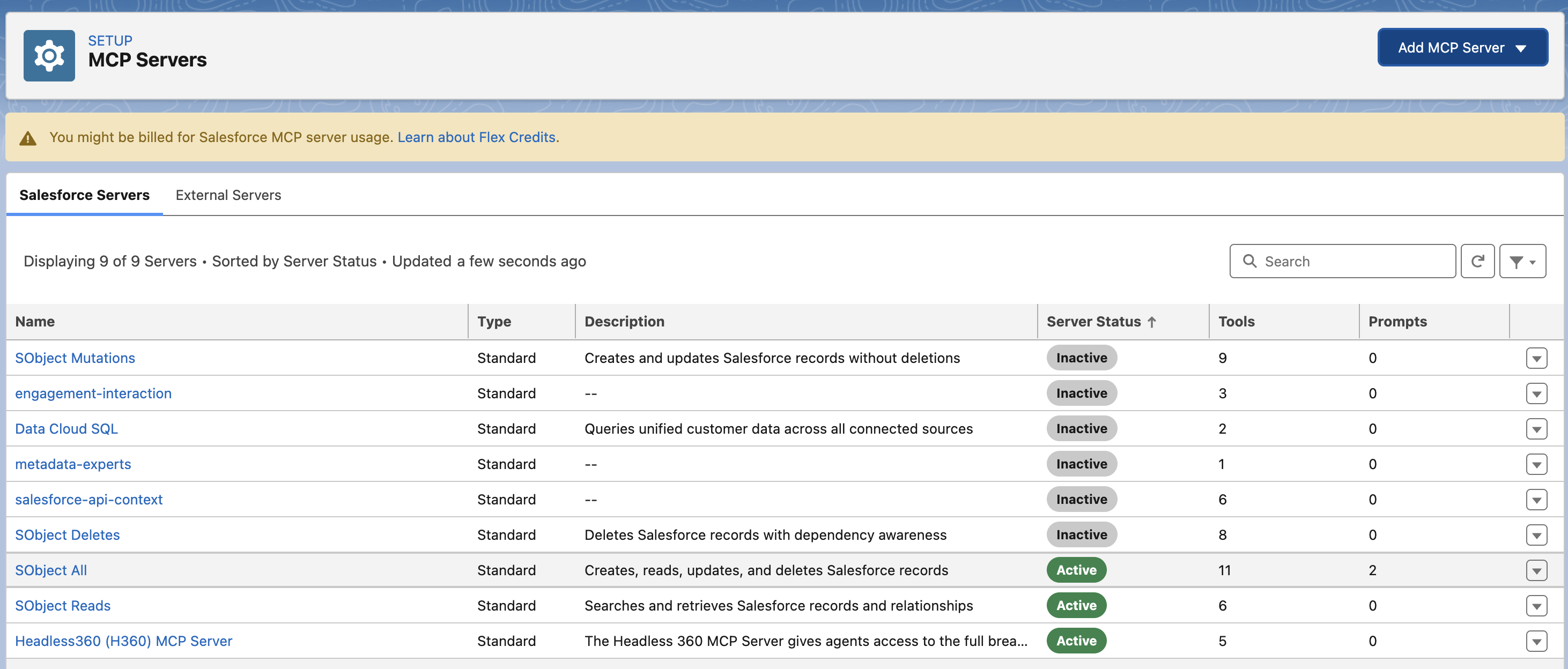Open the metadata-experts server
This screenshot has height=669, width=1568.
point(73,464)
